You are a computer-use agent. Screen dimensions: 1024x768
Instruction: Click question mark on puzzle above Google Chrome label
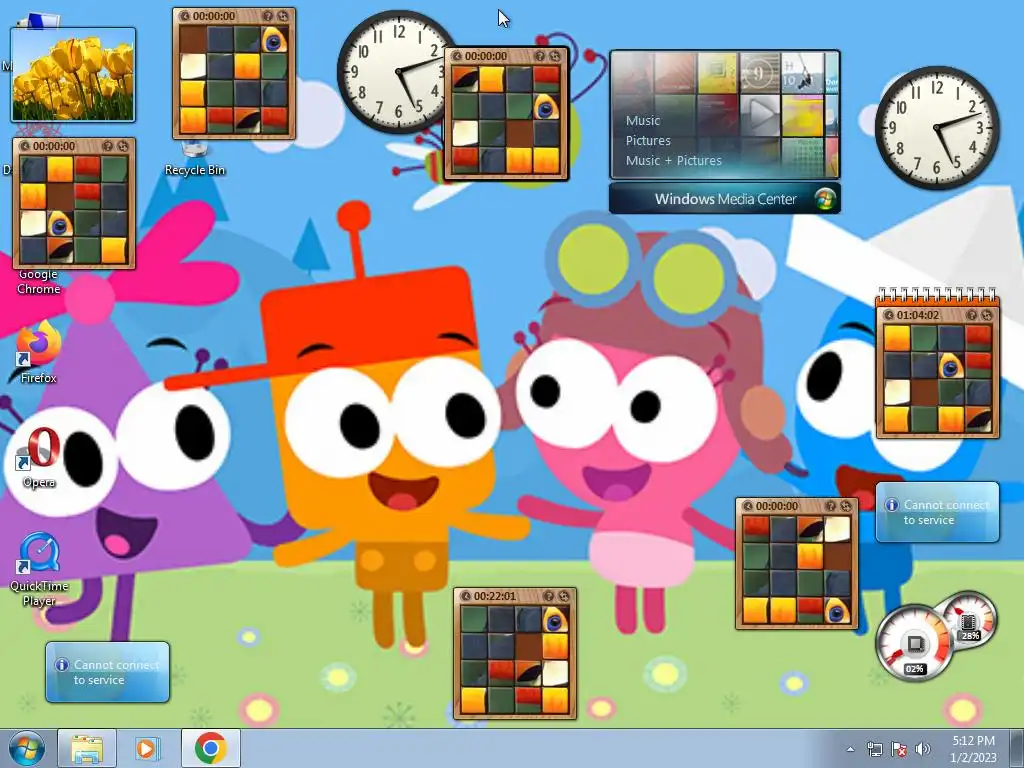[x=108, y=146]
